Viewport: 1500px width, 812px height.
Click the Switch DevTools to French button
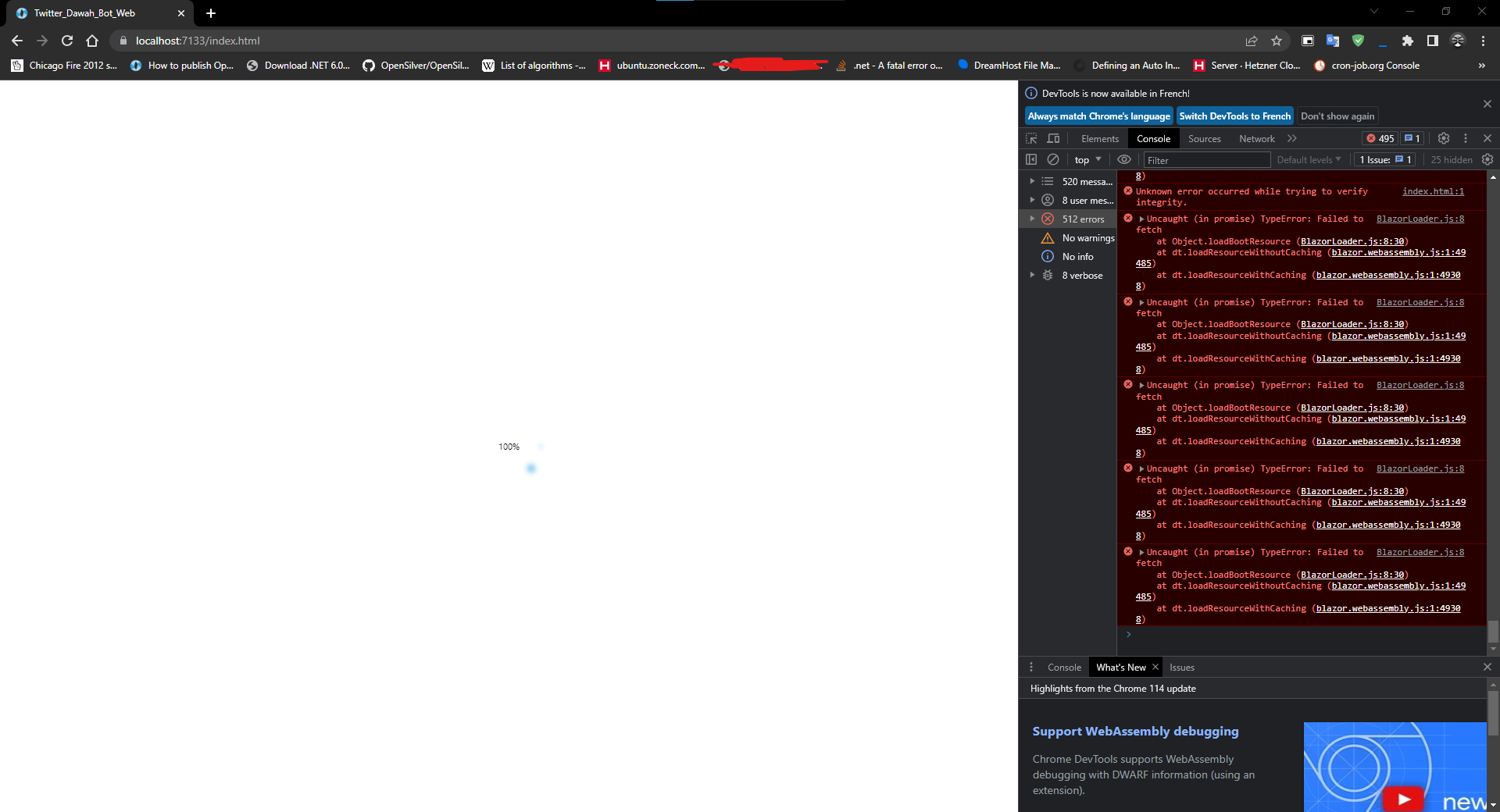click(1234, 116)
